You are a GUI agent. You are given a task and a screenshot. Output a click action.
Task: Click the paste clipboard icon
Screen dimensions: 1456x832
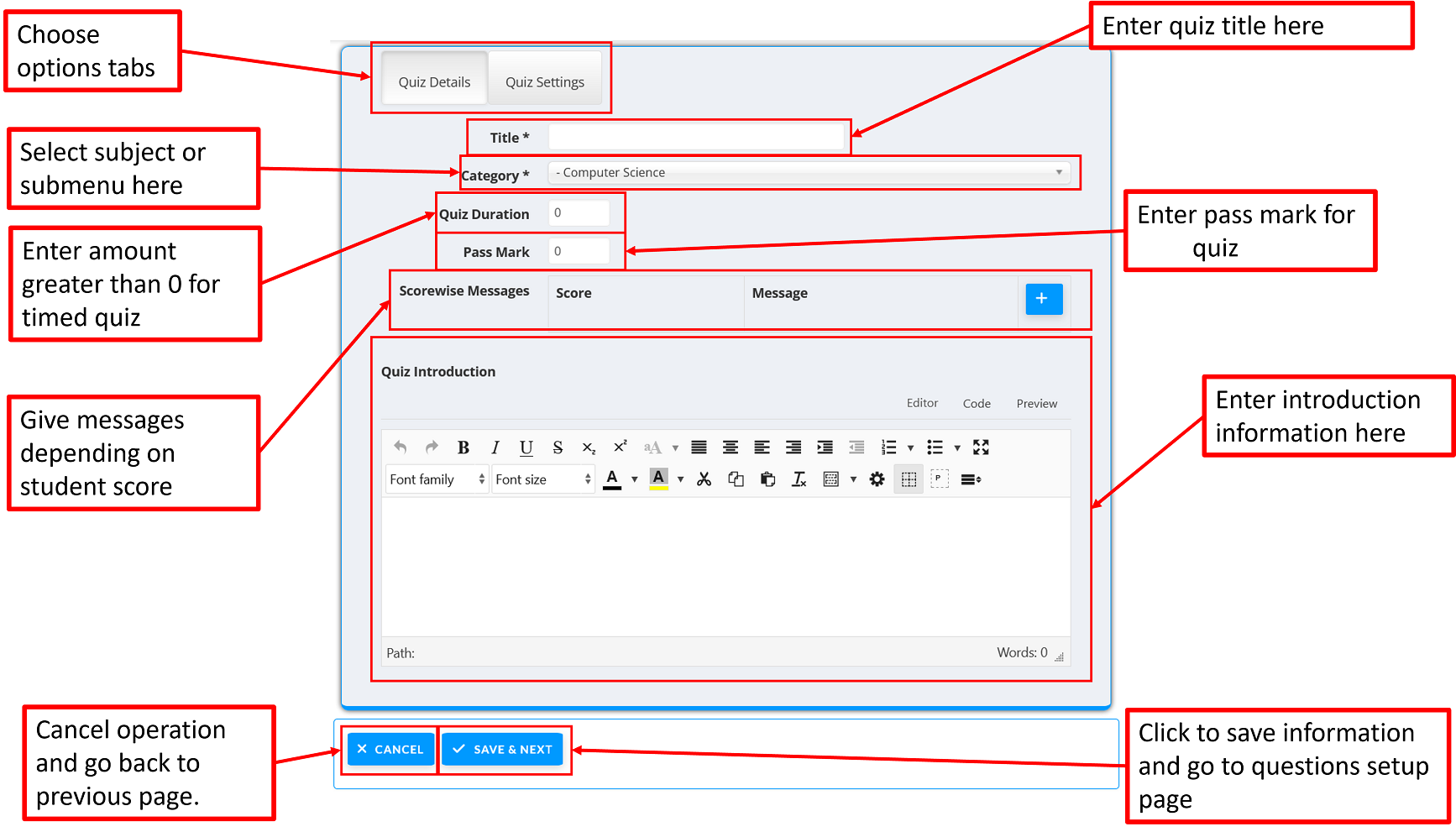(x=767, y=479)
